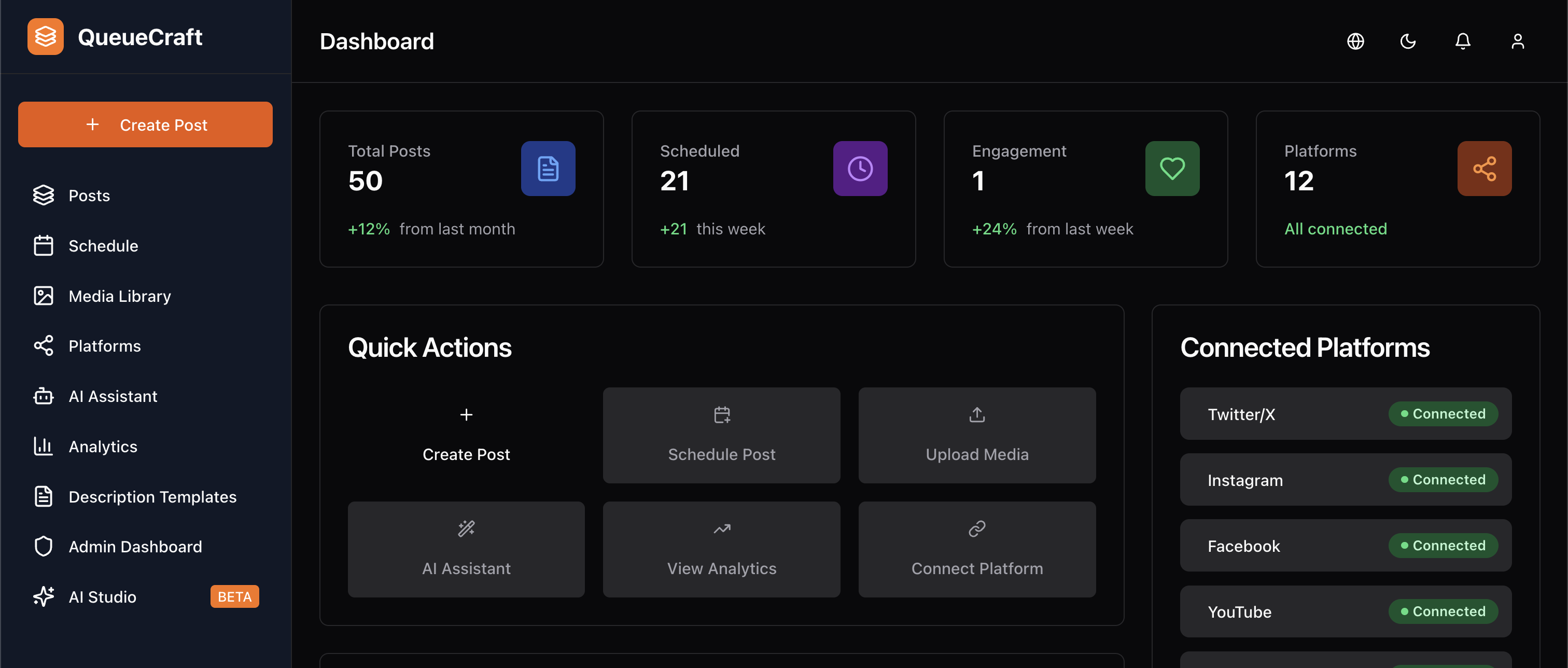Click the orange Create Post sidebar button
Image resolution: width=1568 pixels, height=668 pixels.
(146, 124)
